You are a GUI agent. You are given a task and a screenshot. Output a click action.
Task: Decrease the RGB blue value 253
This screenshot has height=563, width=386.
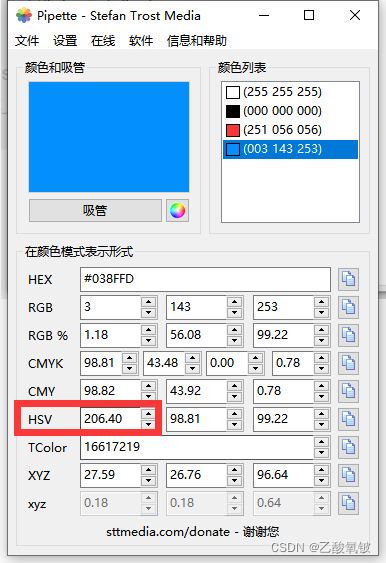pyautogui.click(x=321, y=313)
